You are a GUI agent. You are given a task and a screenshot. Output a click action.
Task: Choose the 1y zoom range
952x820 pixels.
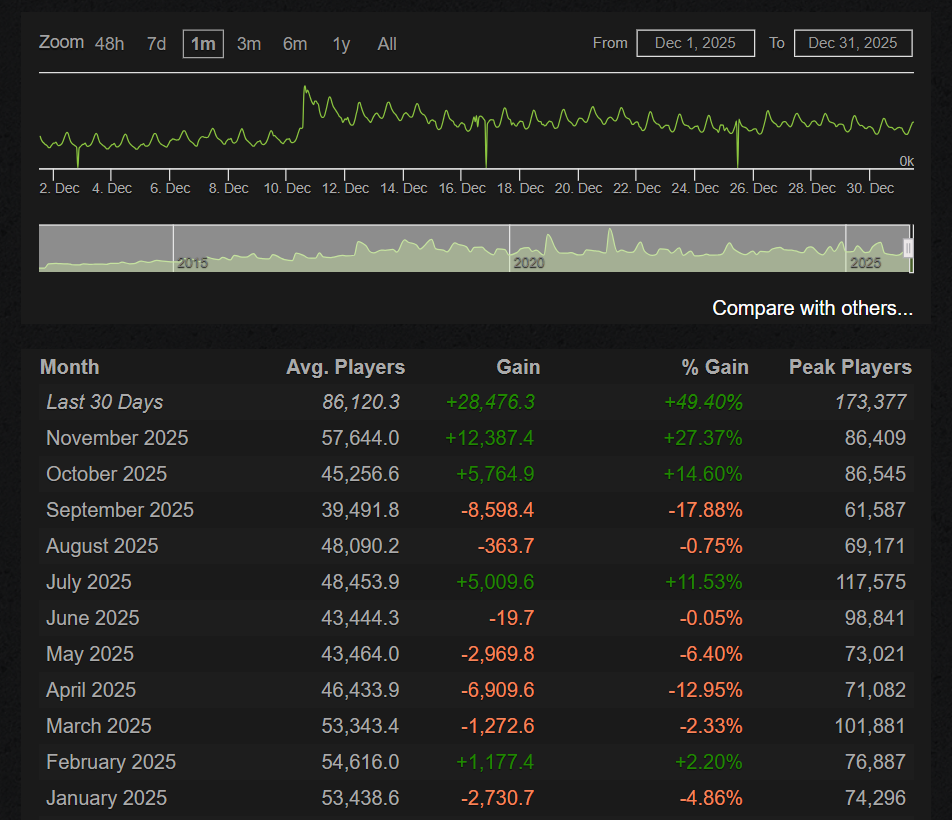341,44
